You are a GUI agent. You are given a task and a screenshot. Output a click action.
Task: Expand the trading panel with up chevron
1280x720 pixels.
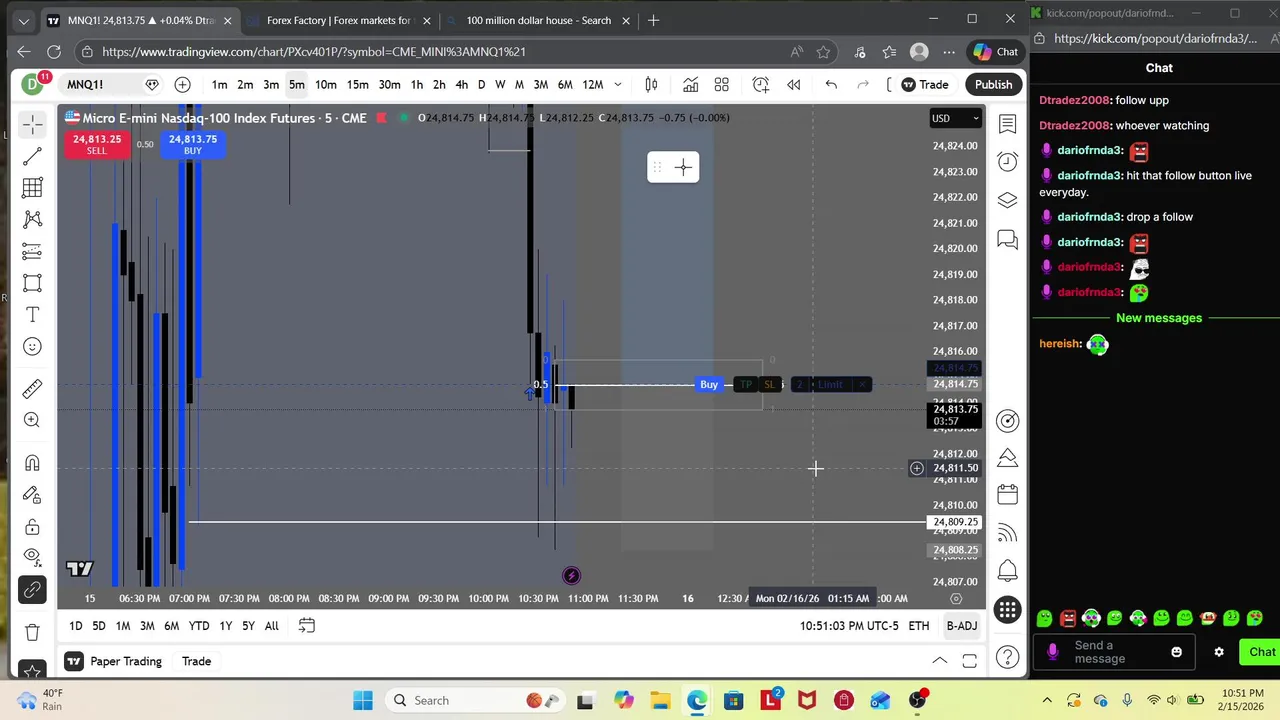click(x=940, y=661)
